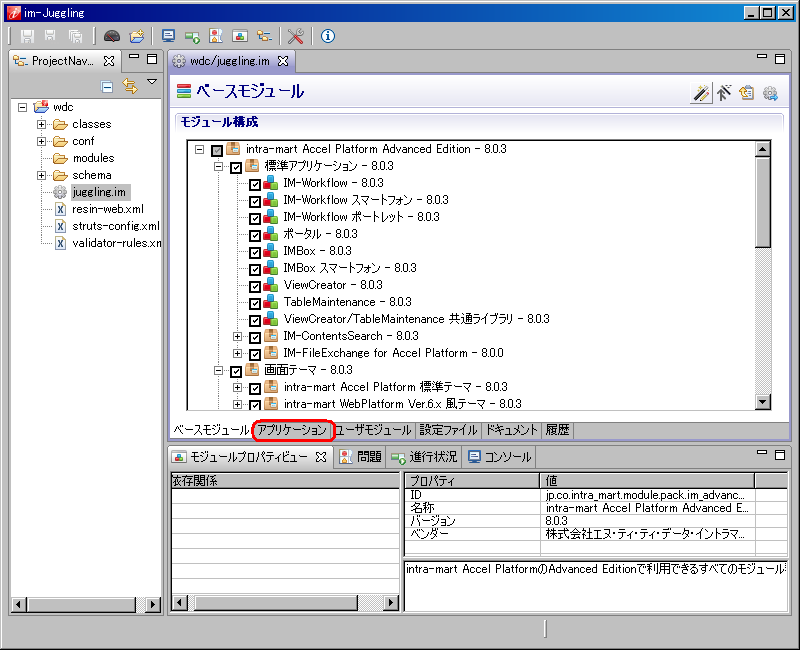The image size is (800, 650).
Task: Select juggling.im in project tree
Action: coord(99,192)
